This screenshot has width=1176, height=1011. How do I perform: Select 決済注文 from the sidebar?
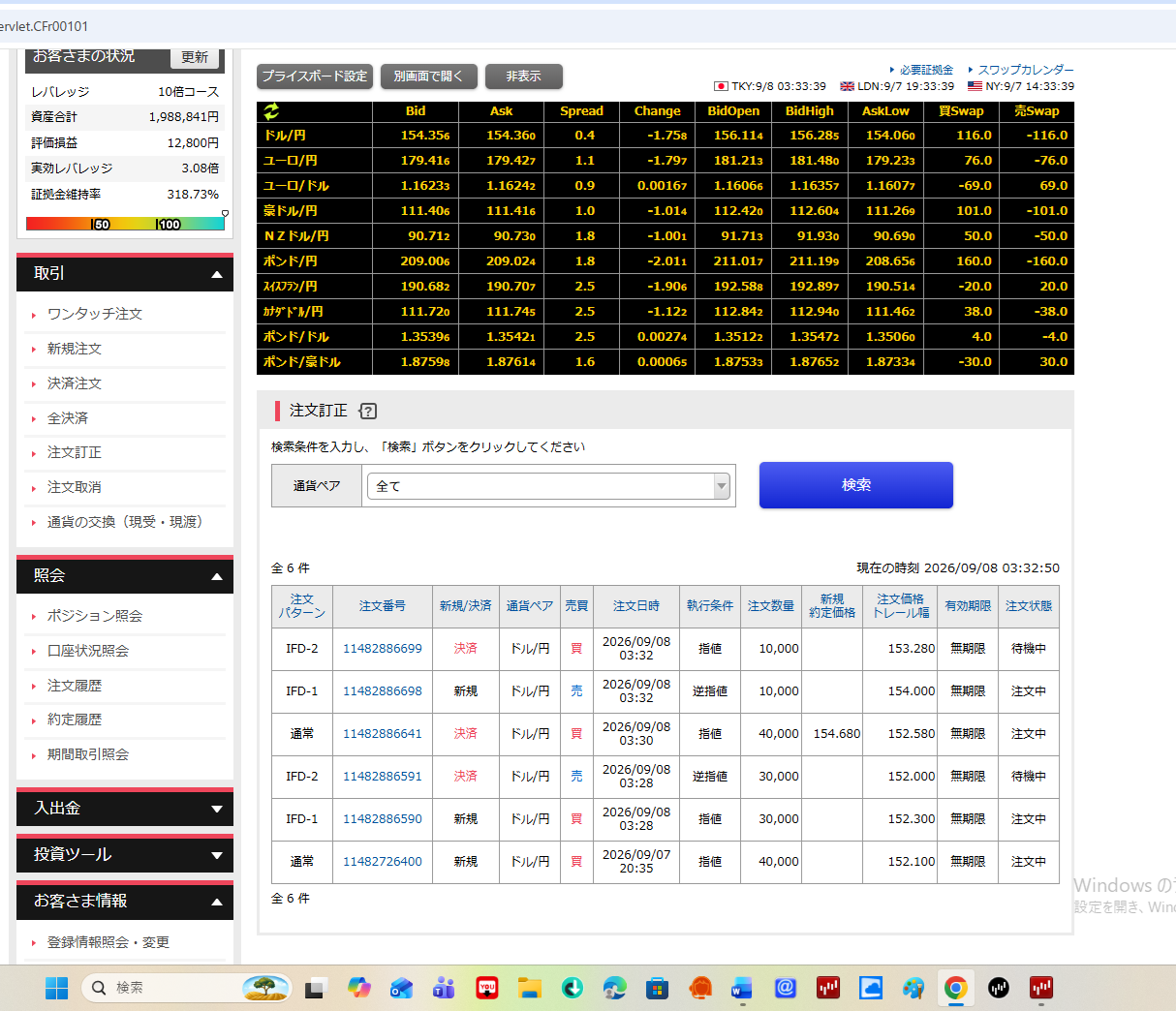pos(75,383)
